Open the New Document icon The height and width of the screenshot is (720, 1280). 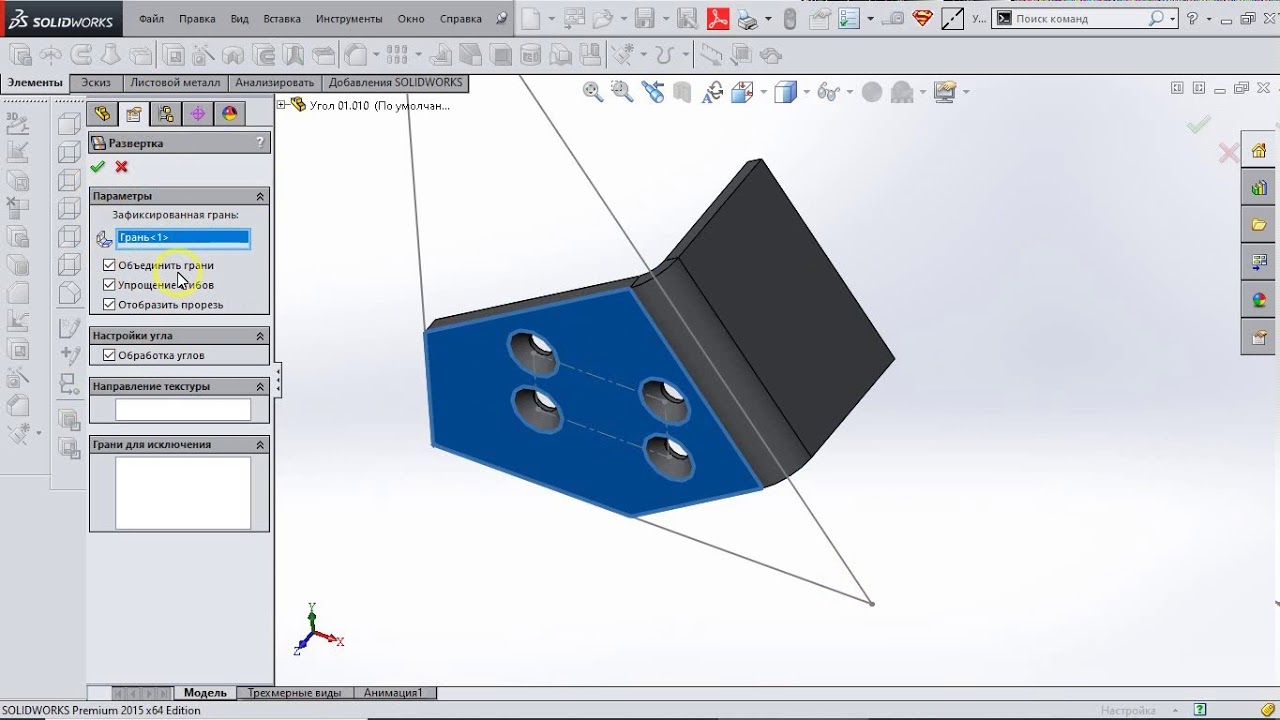(531, 19)
